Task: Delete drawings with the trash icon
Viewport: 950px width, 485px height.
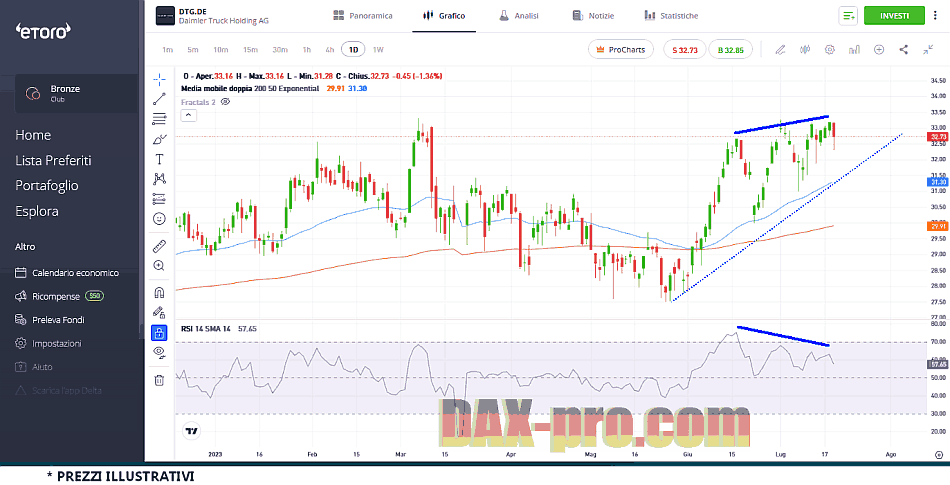Action: 159,380
